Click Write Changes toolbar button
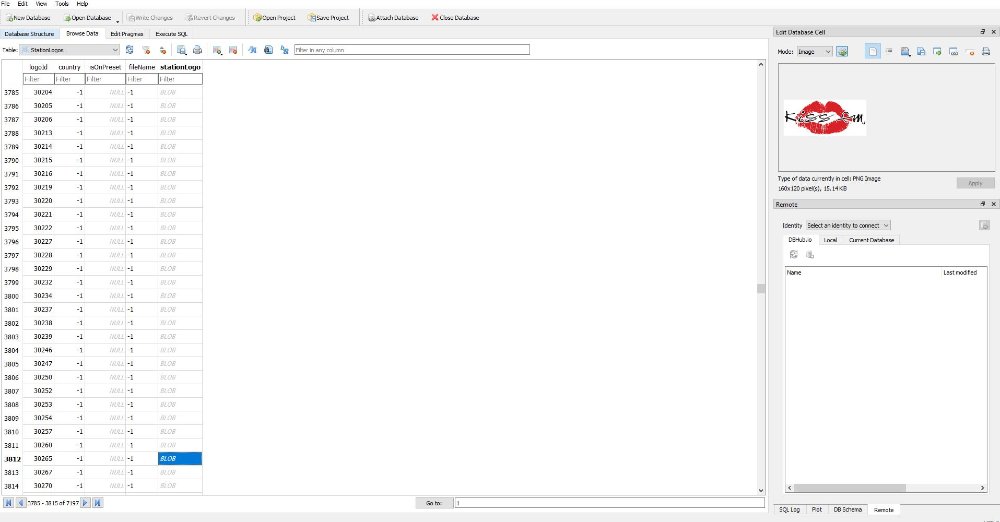Viewport: 1000px width, 522px height. tap(150, 18)
